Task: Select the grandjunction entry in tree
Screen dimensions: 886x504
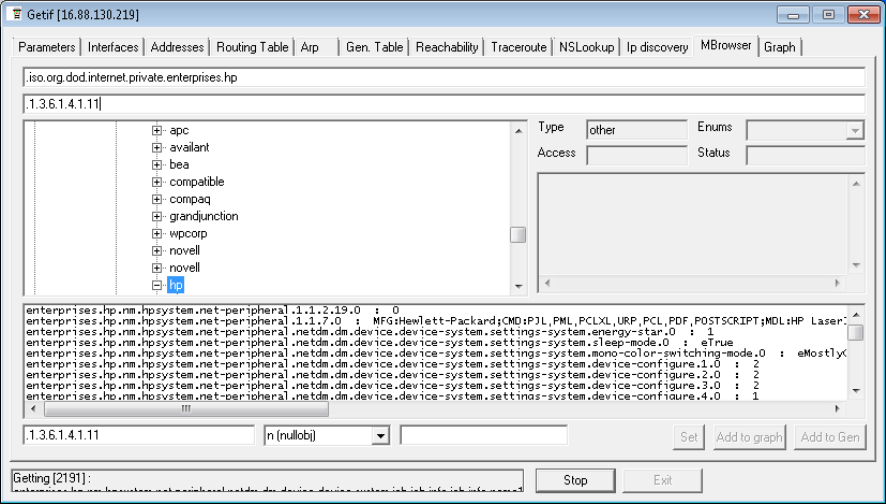Action: click(x=204, y=216)
